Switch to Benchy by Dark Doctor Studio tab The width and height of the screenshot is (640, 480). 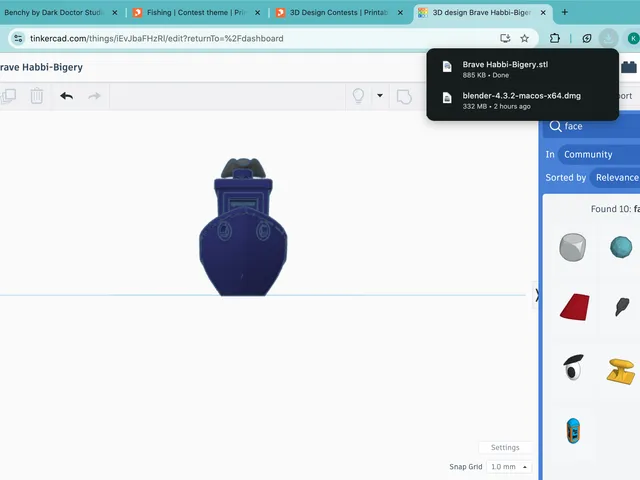point(53,13)
